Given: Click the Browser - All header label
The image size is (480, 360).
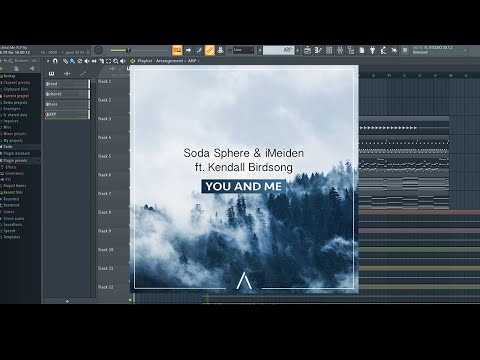Looking at the screenshot, I should (26, 61).
